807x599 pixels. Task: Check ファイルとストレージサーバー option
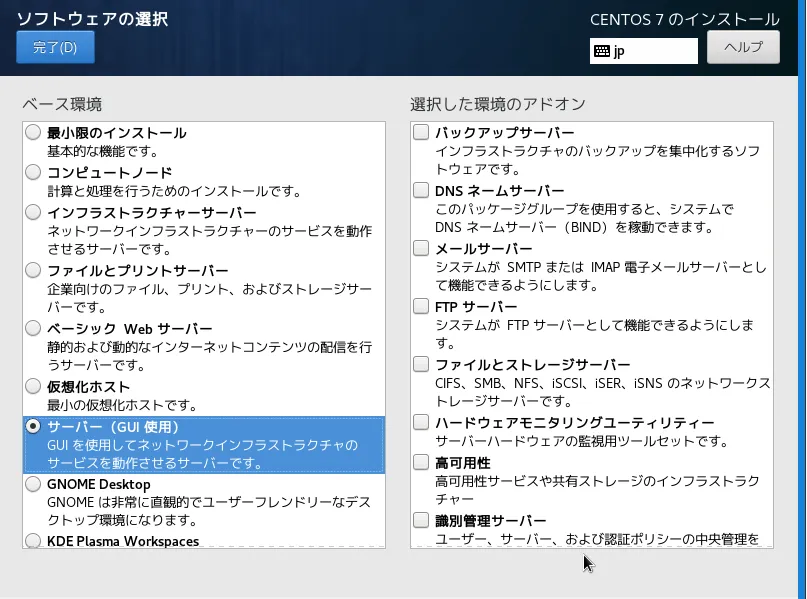coord(421,364)
